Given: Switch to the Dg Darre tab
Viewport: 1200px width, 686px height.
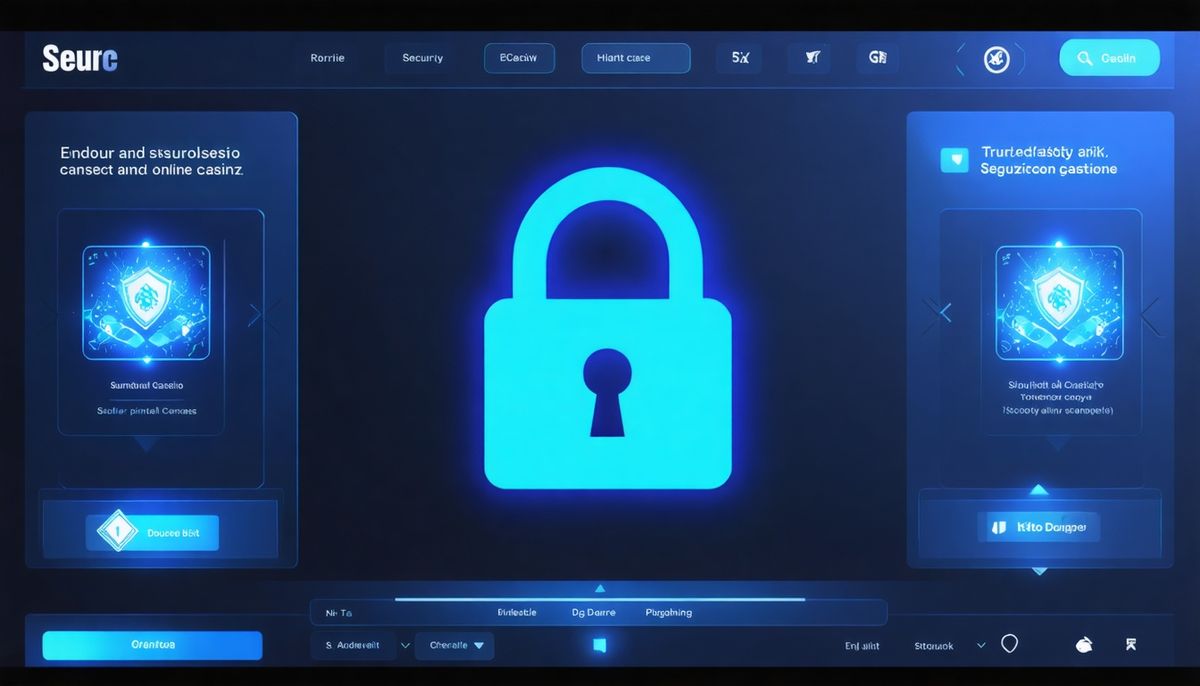Looking at the screenshot, I should click(593, 612).
